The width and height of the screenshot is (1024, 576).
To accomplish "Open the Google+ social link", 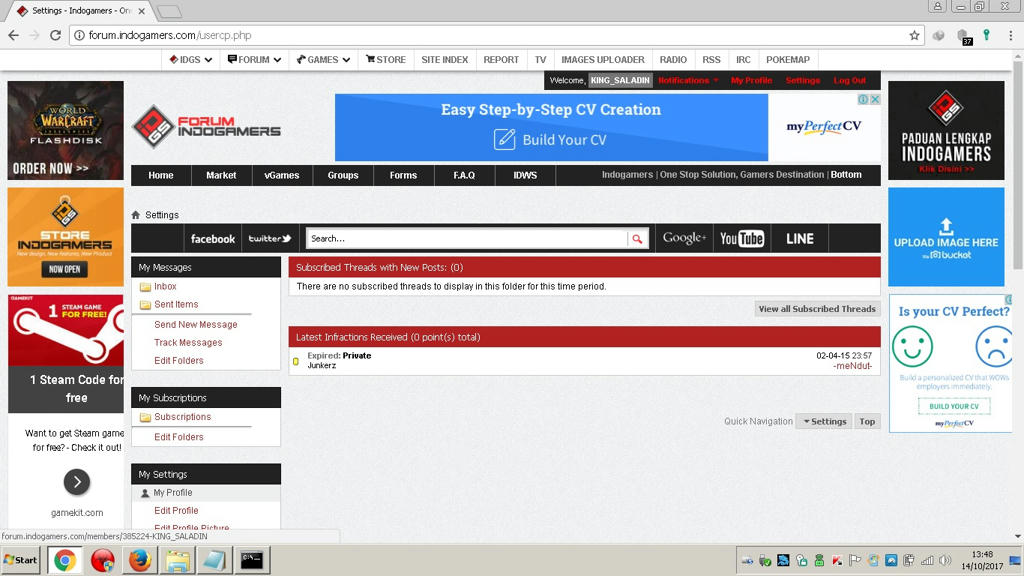I will pos(684,238).
